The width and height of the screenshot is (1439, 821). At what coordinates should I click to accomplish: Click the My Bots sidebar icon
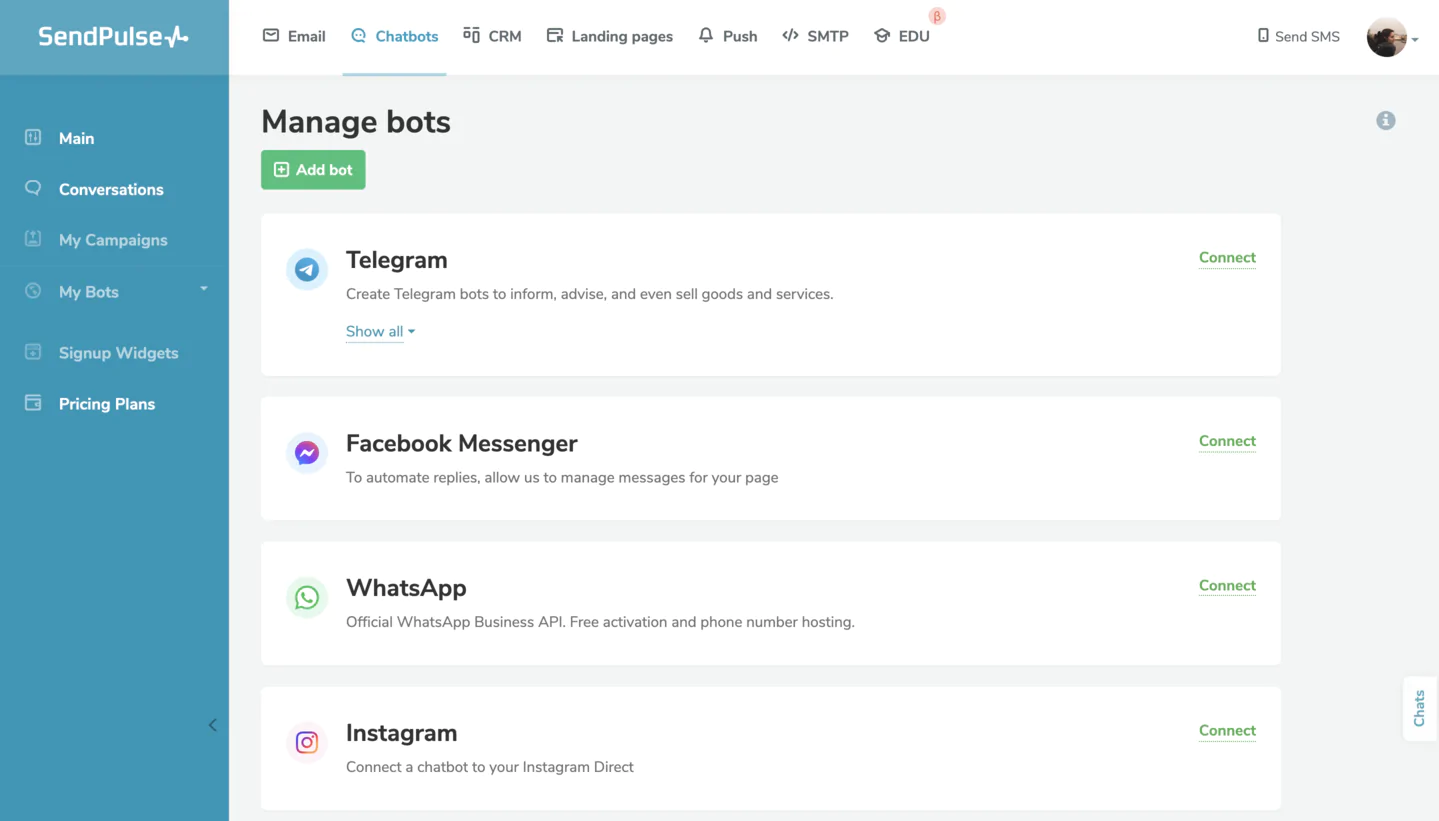(x=33, y=291)
